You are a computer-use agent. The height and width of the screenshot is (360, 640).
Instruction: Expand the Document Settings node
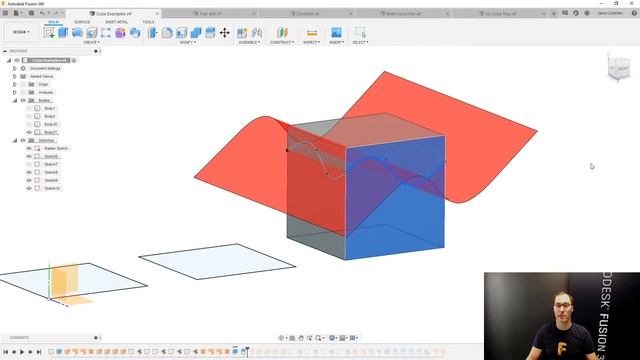click(x=15, y=68)
